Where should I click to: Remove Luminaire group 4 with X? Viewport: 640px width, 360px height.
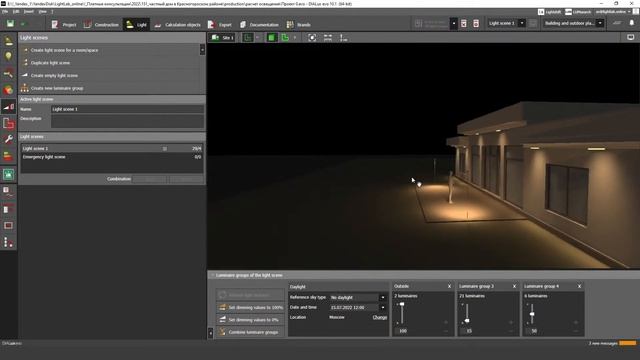(579, 286)
